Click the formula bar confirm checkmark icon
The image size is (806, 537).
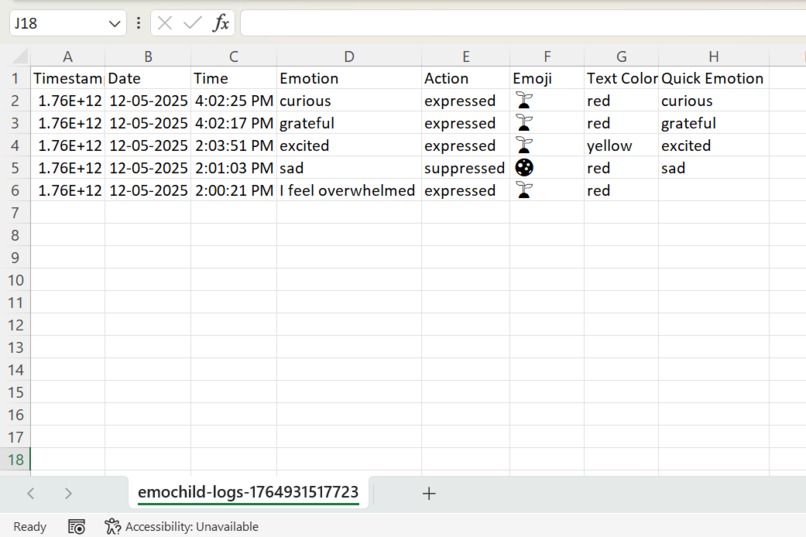[x=193, y=23]
